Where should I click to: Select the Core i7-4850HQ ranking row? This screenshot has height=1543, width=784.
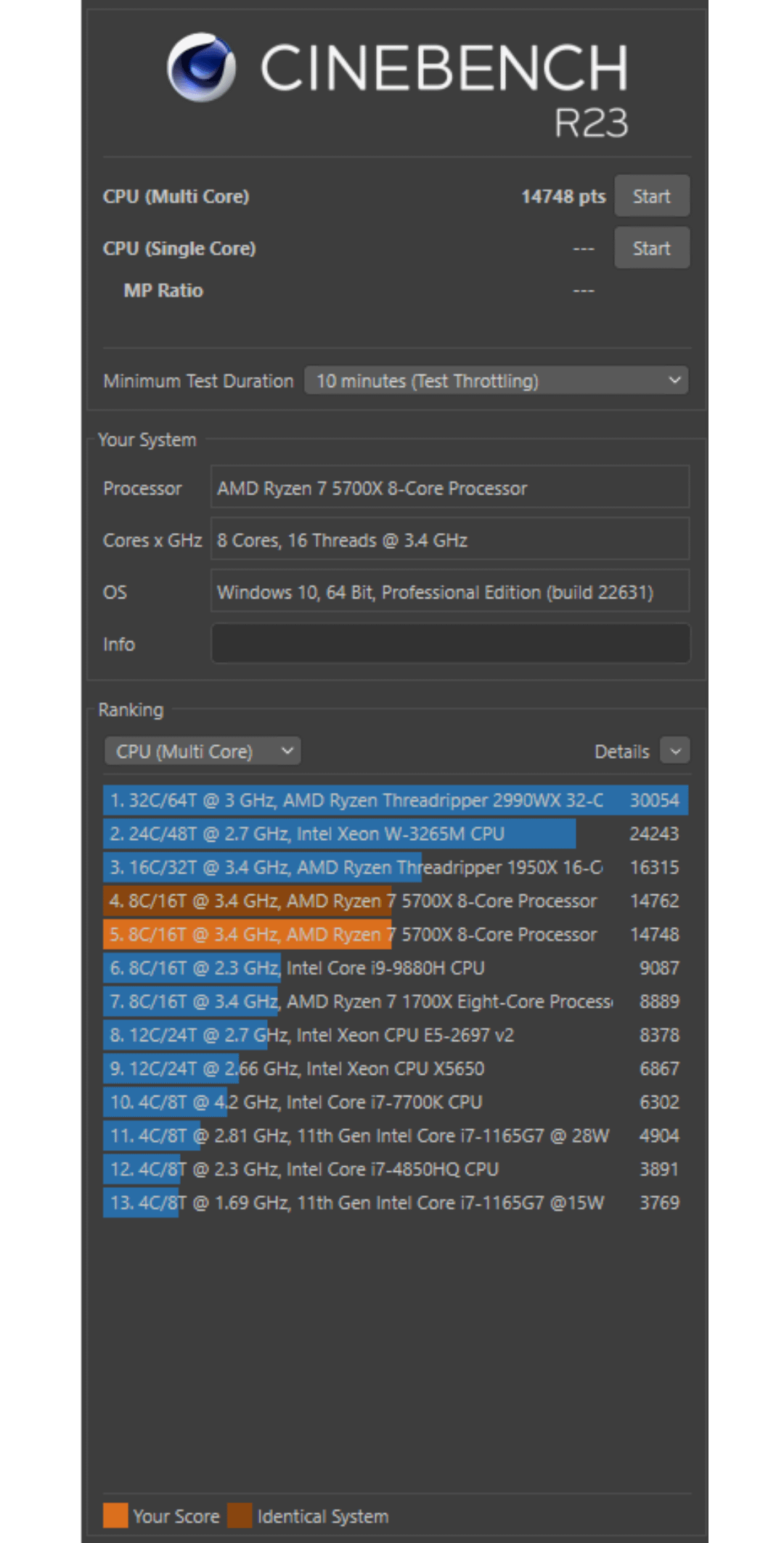pyautogui.click(x=396, y=1169)
